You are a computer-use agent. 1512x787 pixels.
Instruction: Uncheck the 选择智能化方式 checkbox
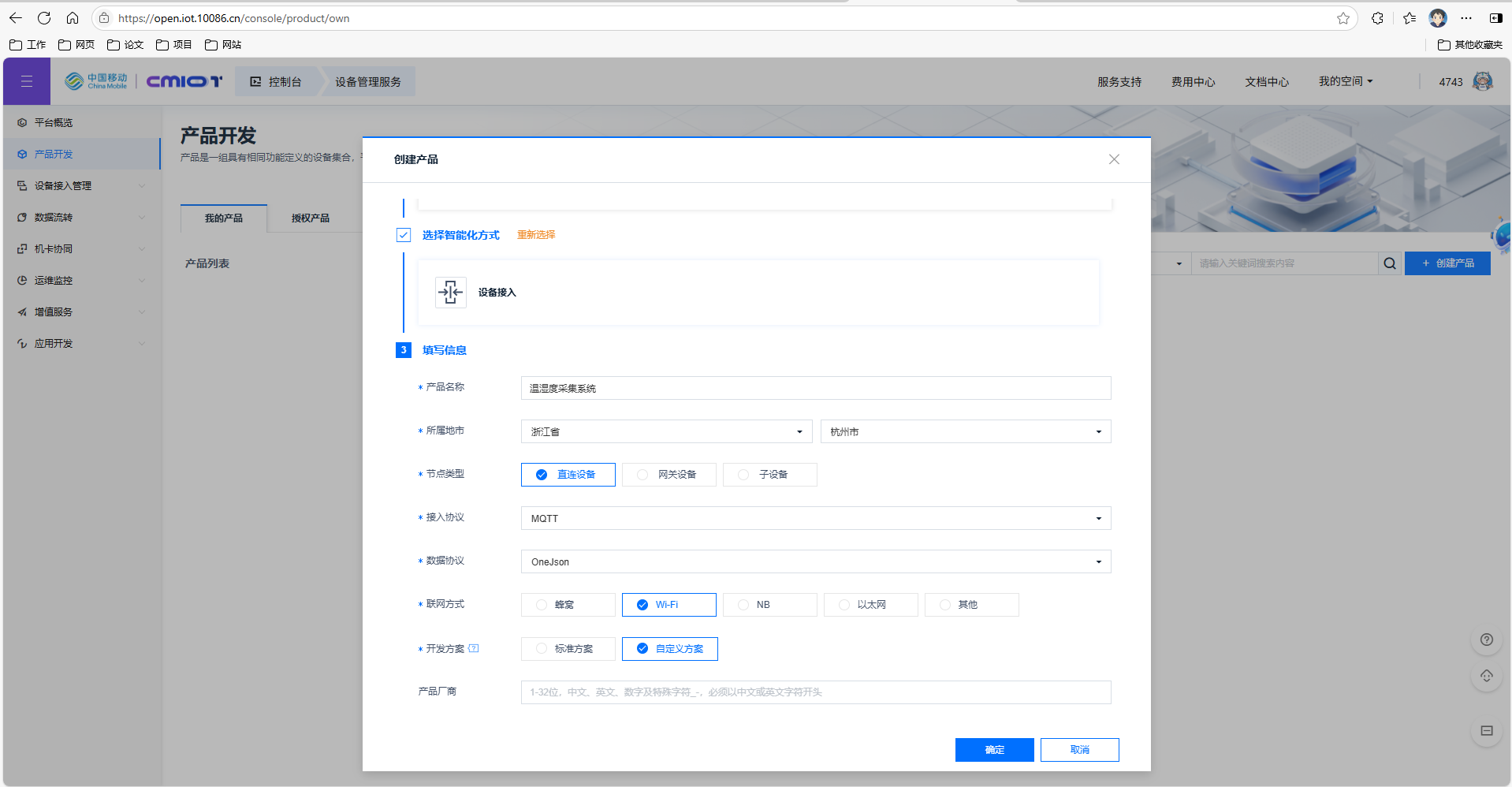pos(404,234)
